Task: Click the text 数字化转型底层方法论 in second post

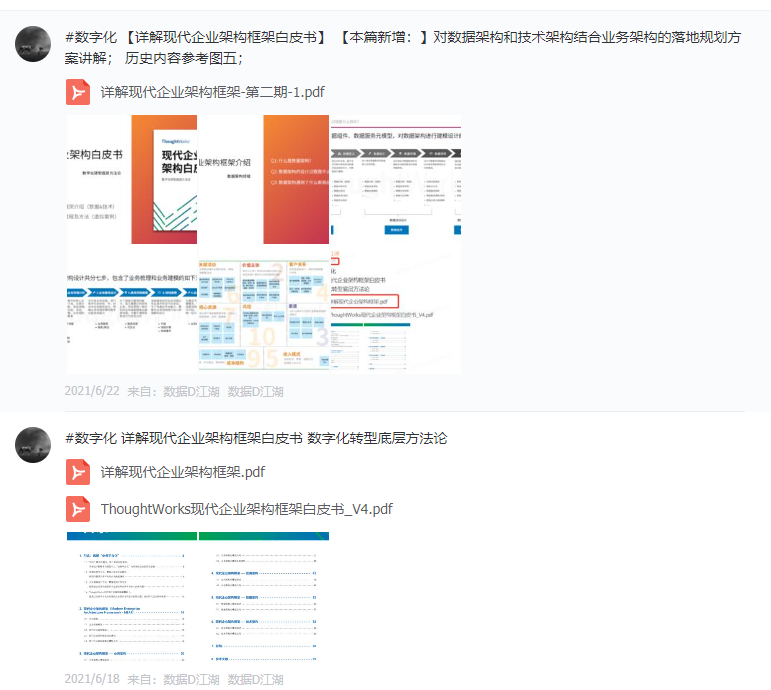Action: pyautogui.click(x=377, y=438)
